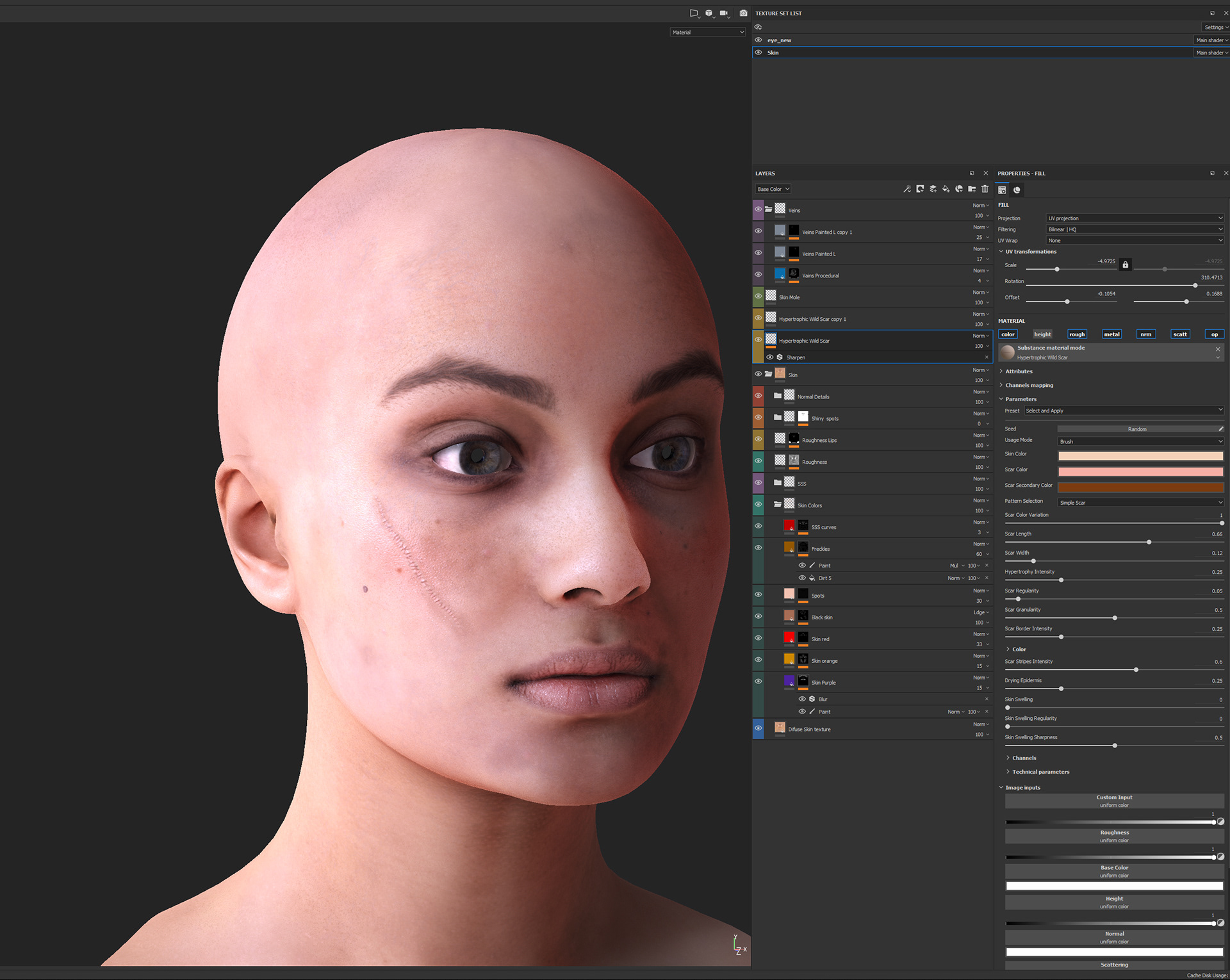
Task: Open the Base Color channel dropdown
Action: point(773,189)
